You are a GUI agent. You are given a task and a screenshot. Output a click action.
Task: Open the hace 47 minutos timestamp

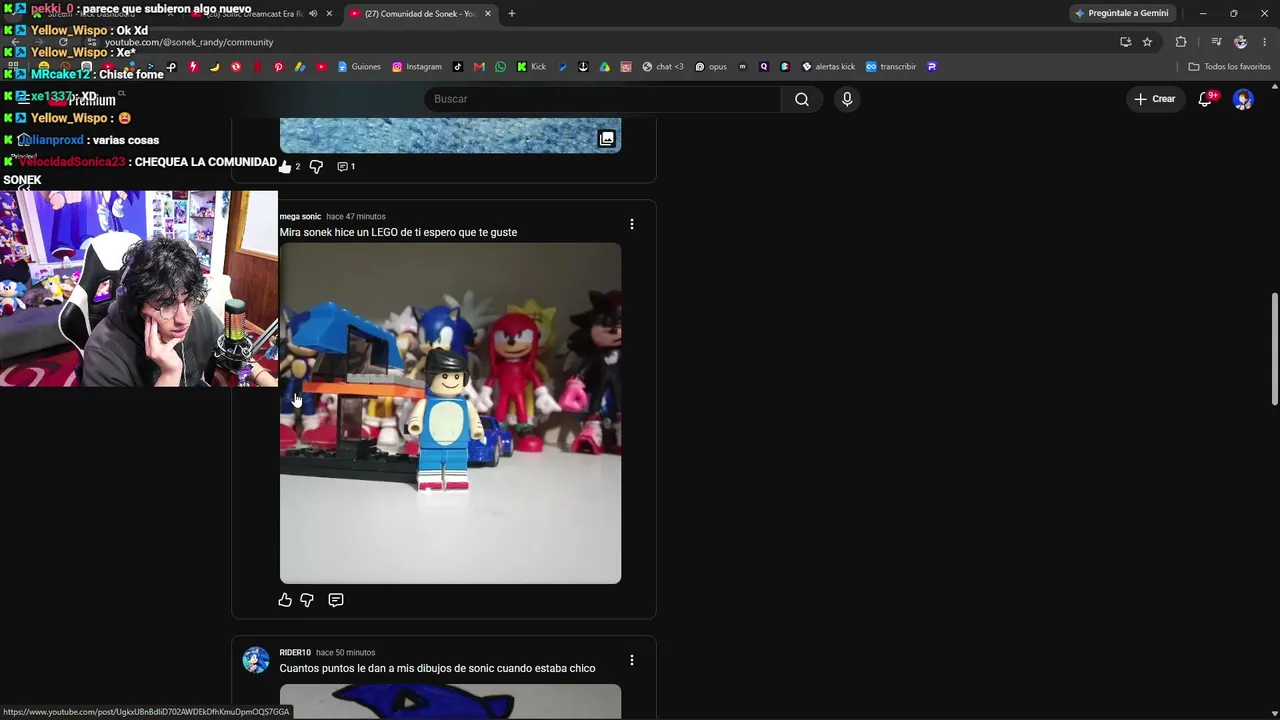coord(356,217)
